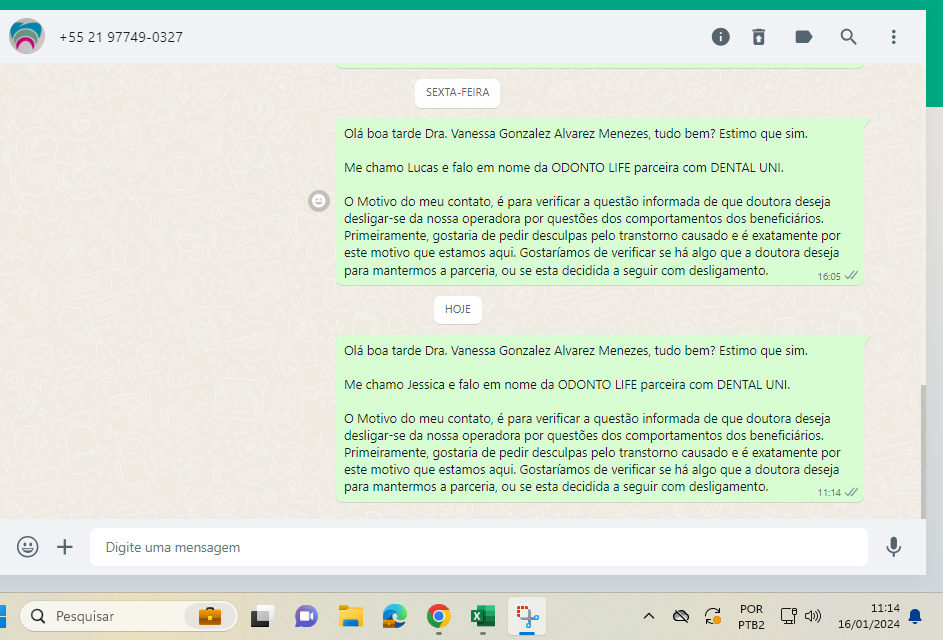The height and width of the screenshot is (640, 943).
Task: Open the POR PTB2 language switcher
Action: point(751,617)
